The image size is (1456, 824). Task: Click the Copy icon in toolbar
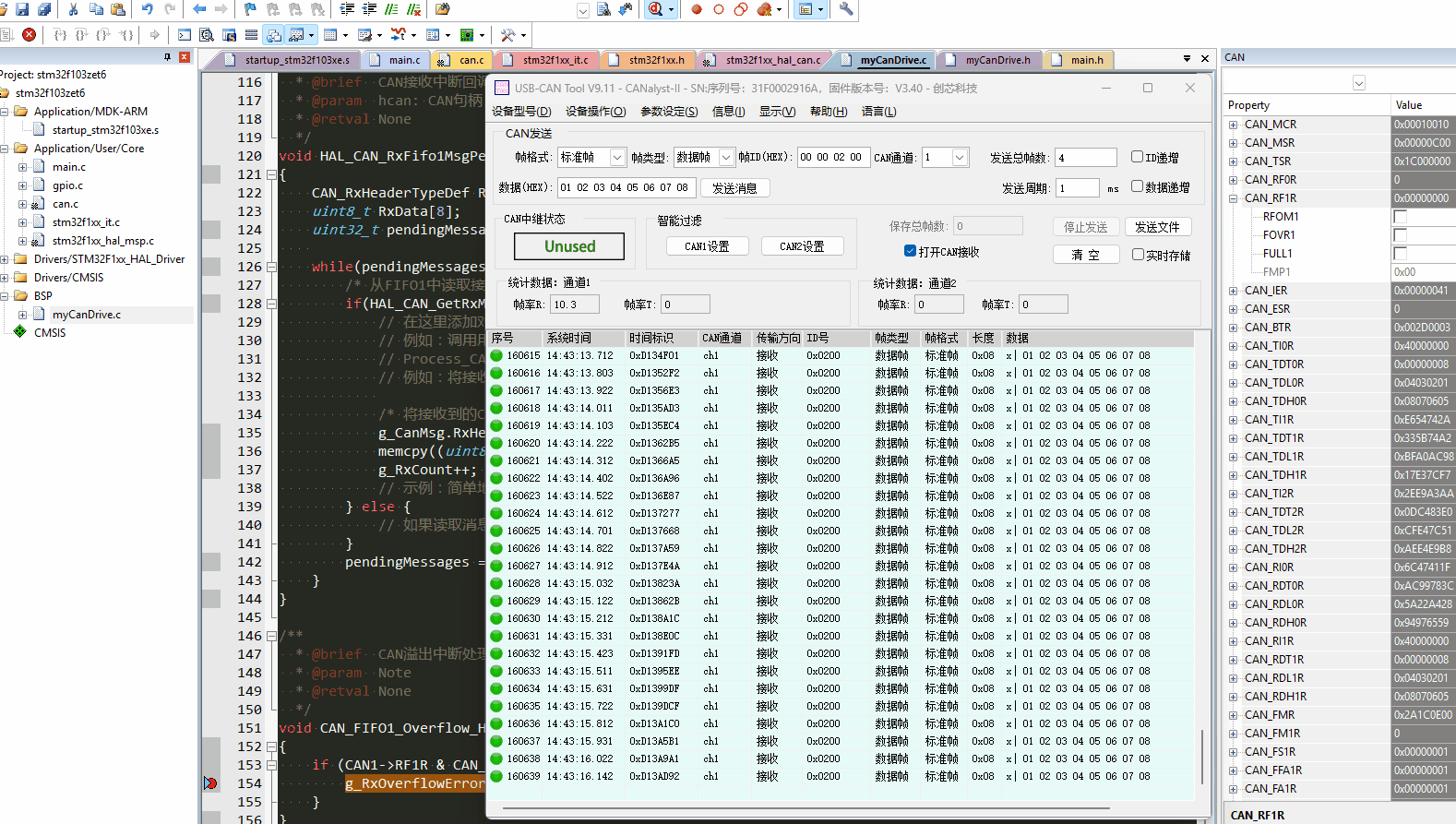point(96,9)
